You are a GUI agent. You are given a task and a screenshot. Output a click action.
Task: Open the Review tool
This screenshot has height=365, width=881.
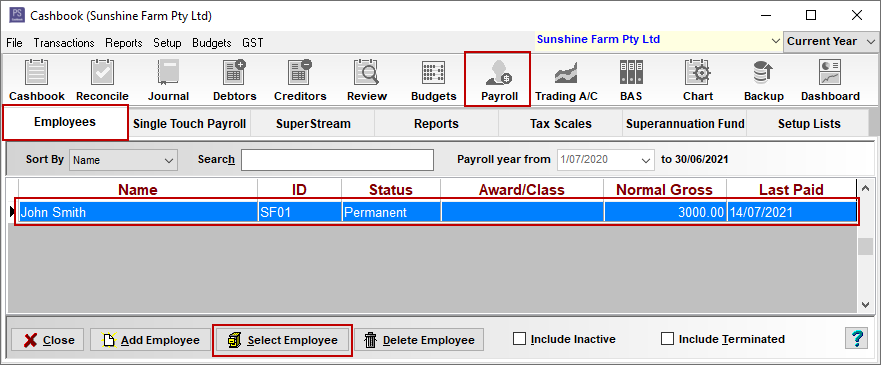pos(367,80)
